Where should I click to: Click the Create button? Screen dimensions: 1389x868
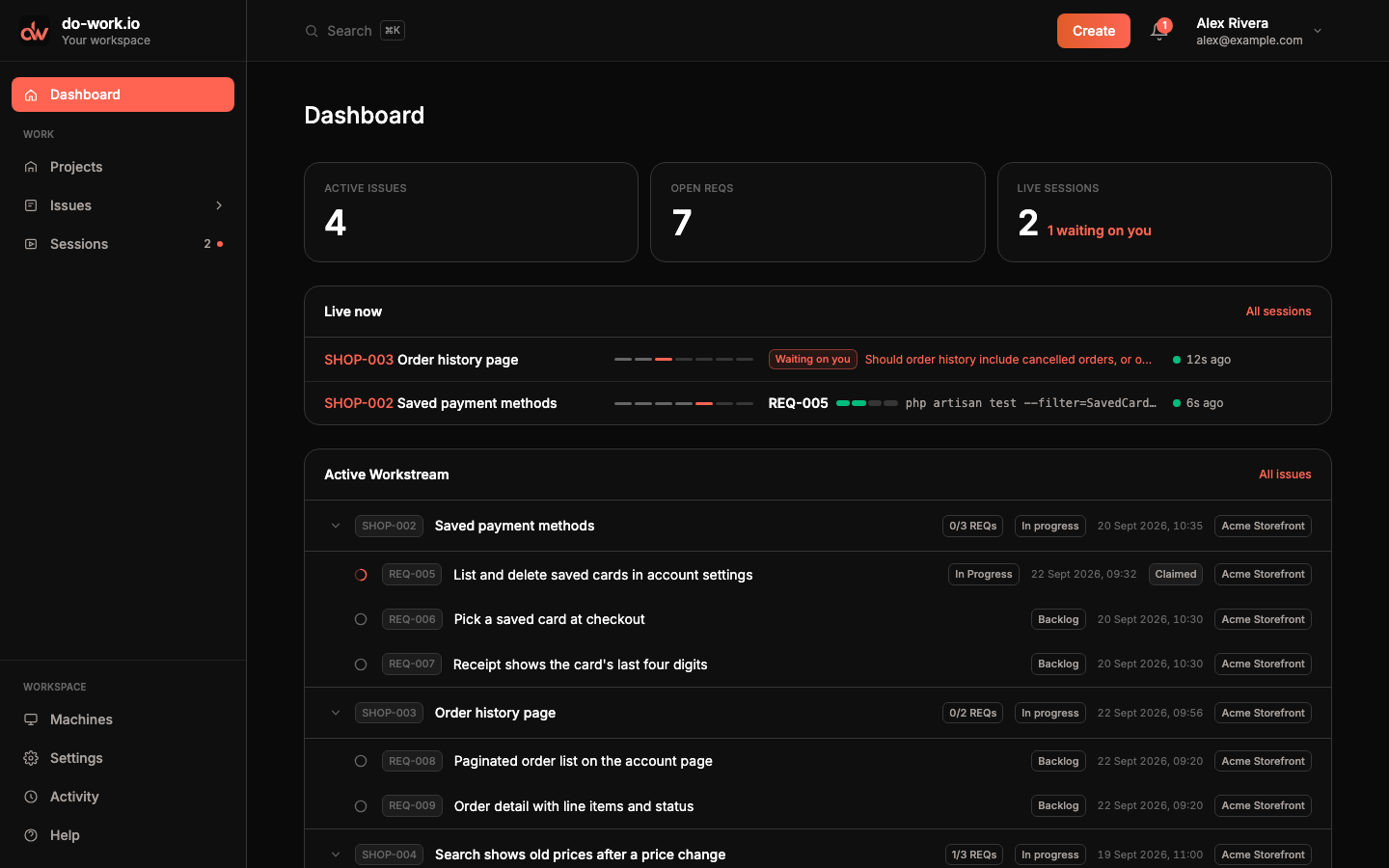pos(1093,31)
